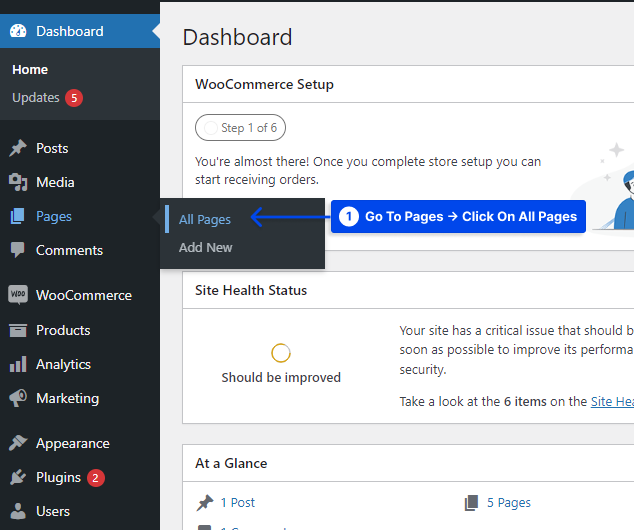Open the Updates submenu

pyautogui.click(x=36, y=98)
